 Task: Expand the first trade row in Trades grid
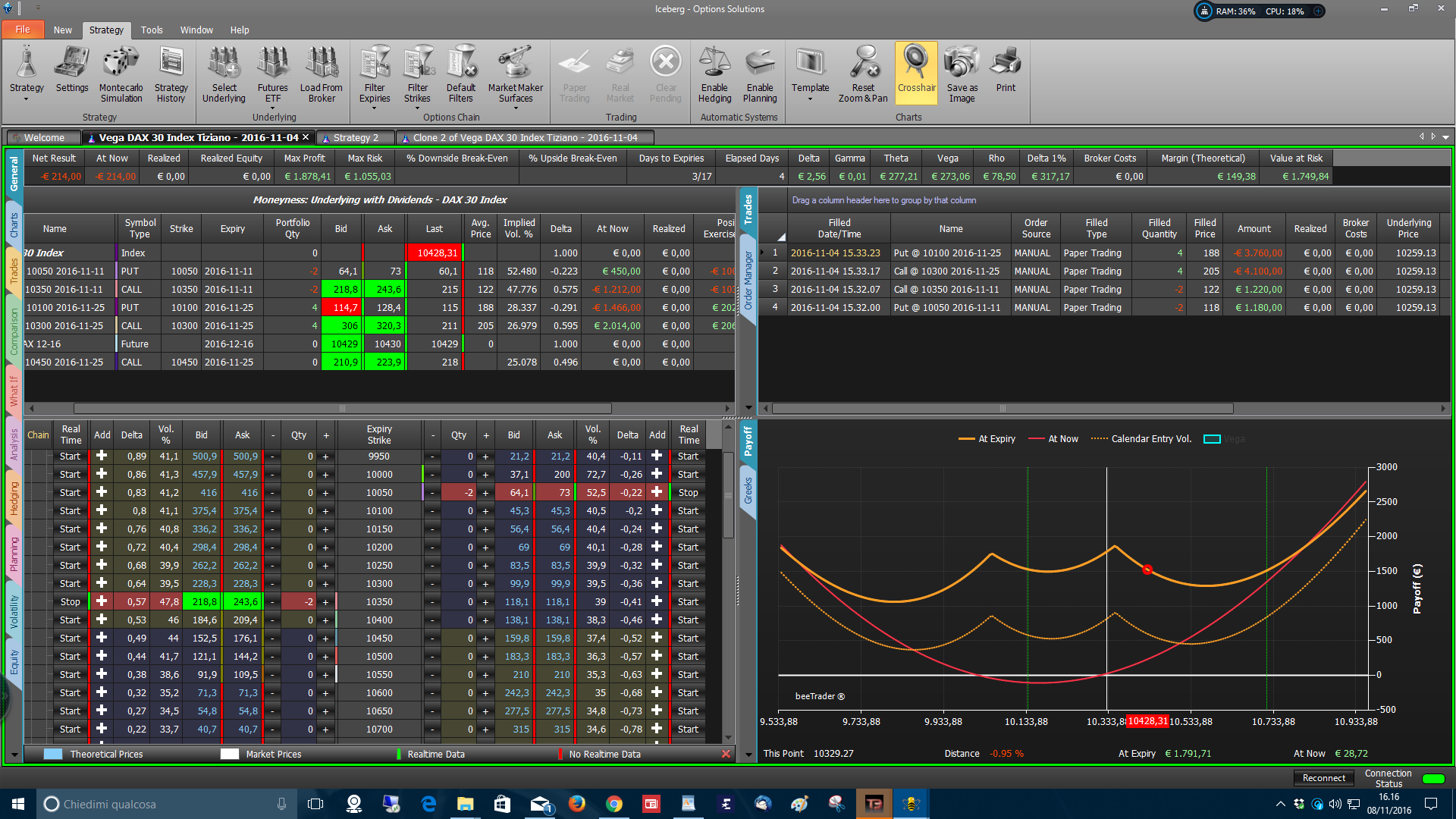click(762, 253)
